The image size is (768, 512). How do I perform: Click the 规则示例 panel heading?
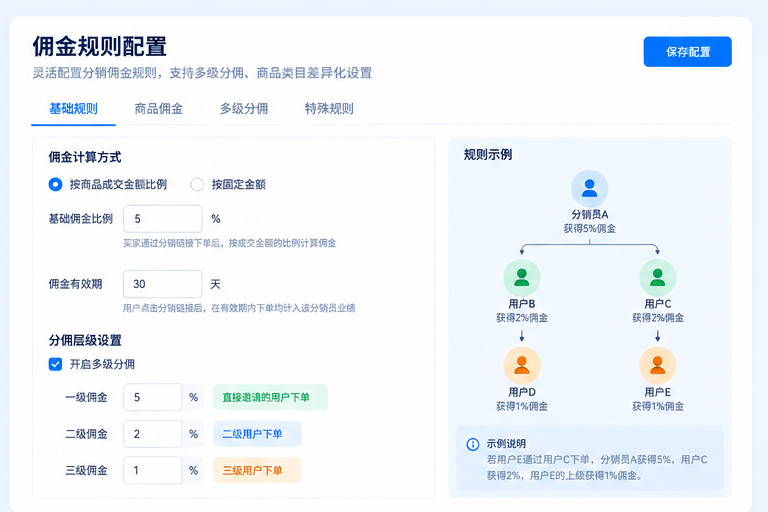[x=488, y=155]
